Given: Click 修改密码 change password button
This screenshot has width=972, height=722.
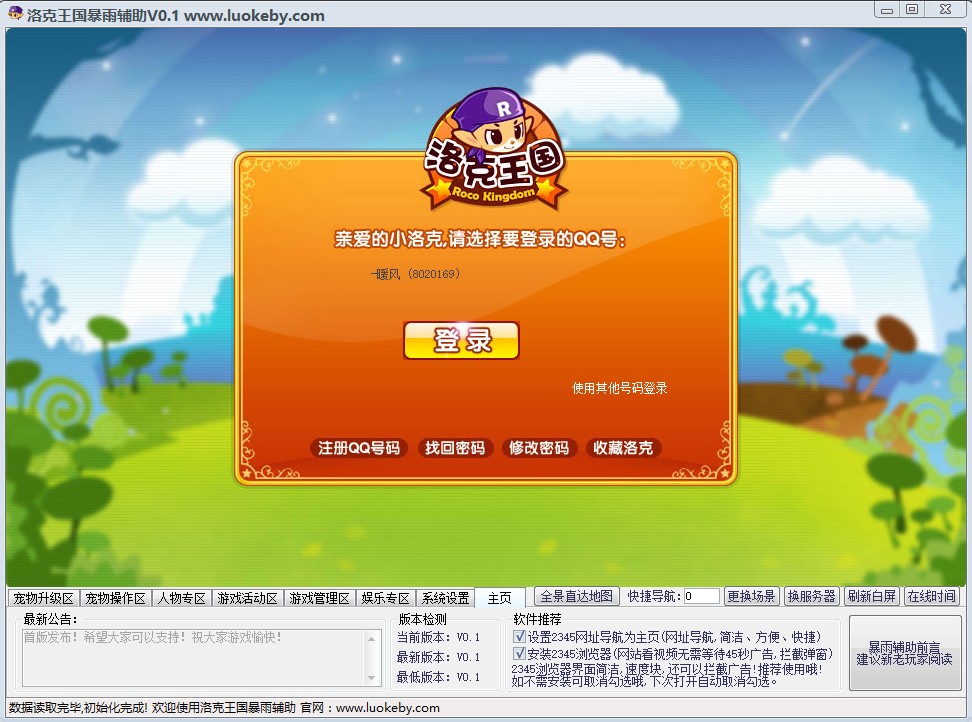Looking at the screenshot, I should pyautogui.click(x=539, y=448).
